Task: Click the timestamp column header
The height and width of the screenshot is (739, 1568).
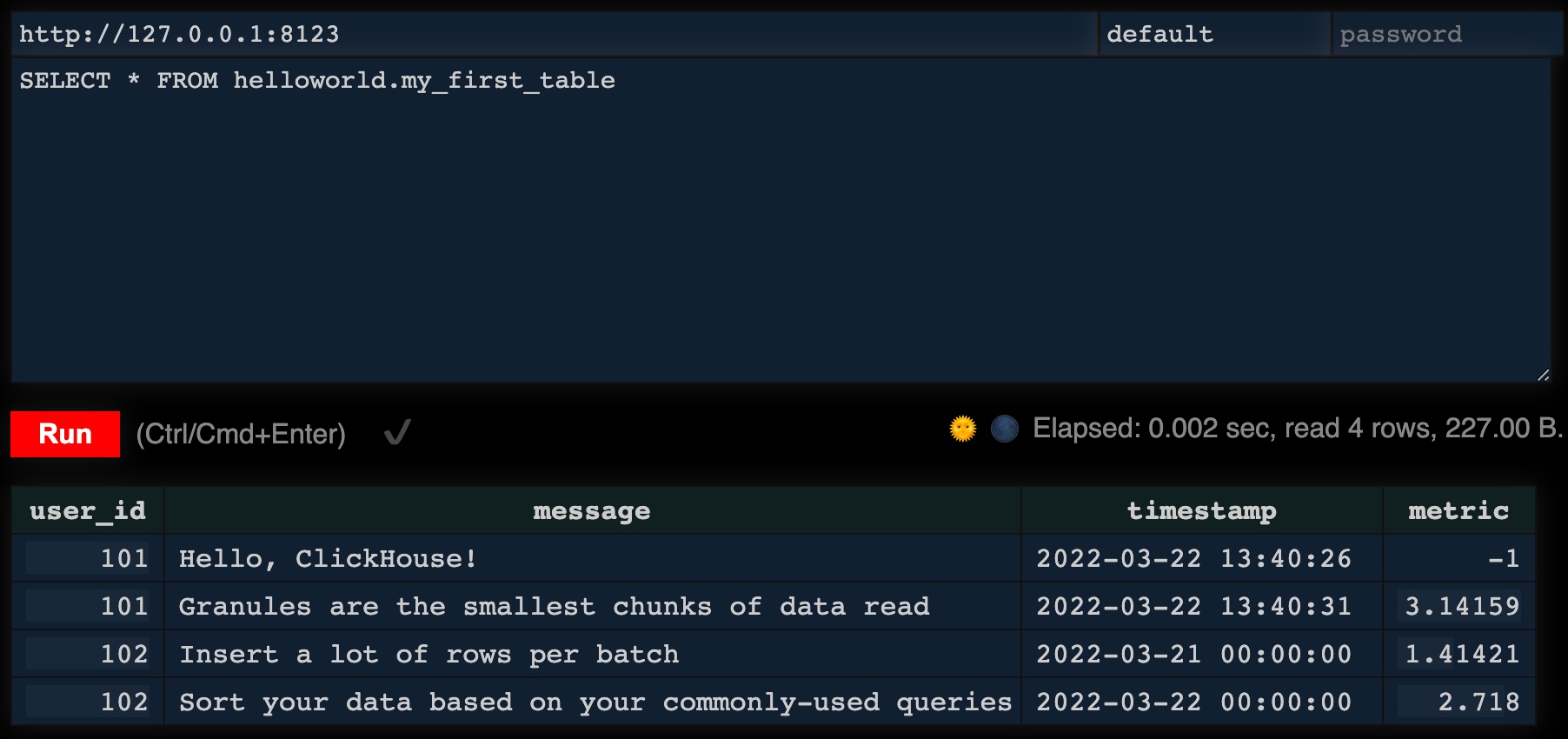Action: point(1202,510)
